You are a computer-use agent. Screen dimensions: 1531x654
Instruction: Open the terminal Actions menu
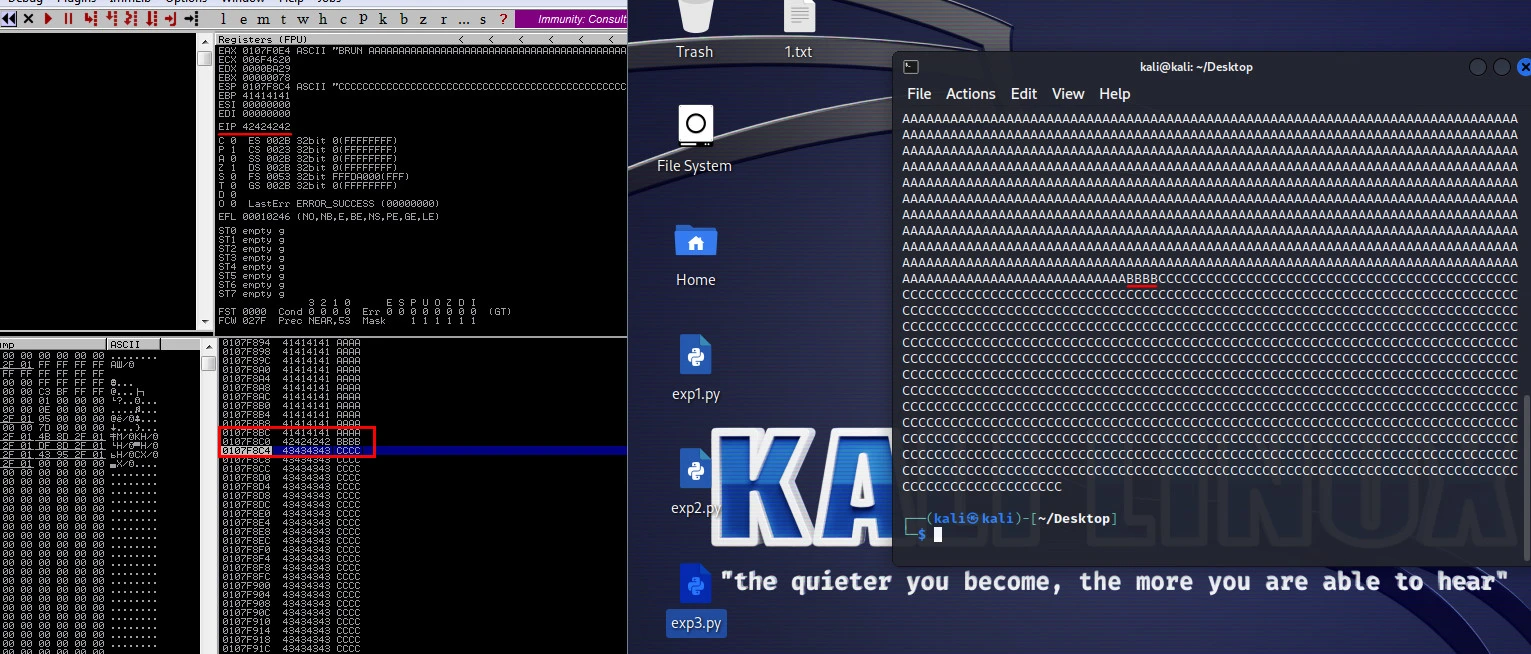pos(970,93)
